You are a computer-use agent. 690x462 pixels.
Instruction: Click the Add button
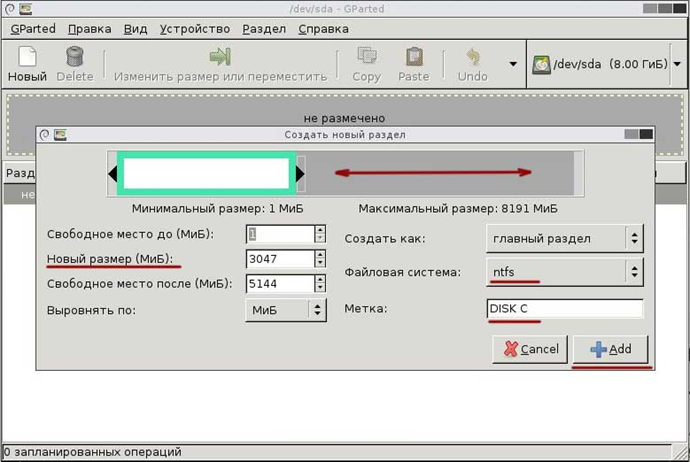(610, 349)
